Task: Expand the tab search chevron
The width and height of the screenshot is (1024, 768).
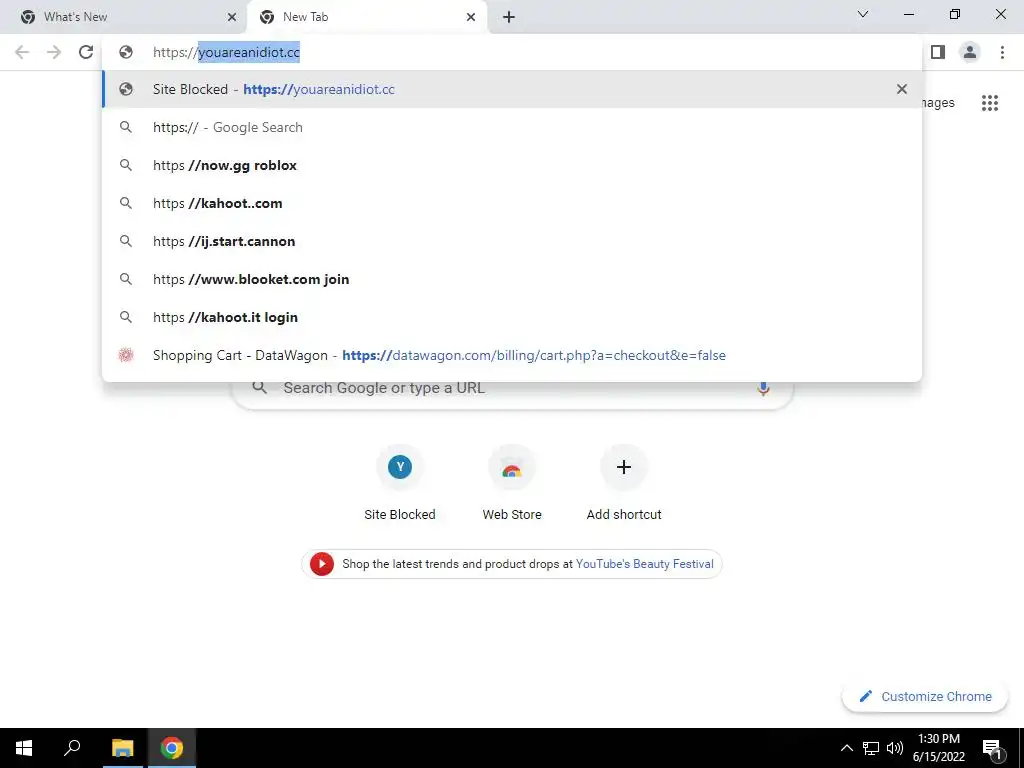Action: tap(863, 14)
